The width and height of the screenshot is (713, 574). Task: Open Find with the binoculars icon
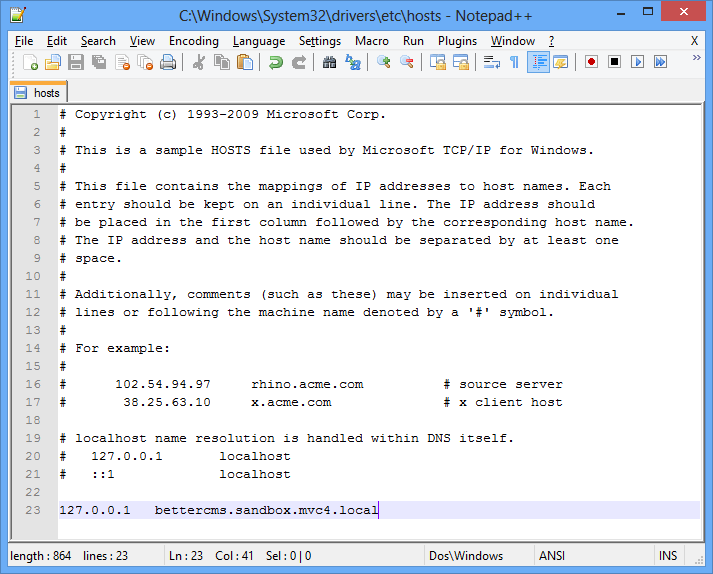click(329, 62)
